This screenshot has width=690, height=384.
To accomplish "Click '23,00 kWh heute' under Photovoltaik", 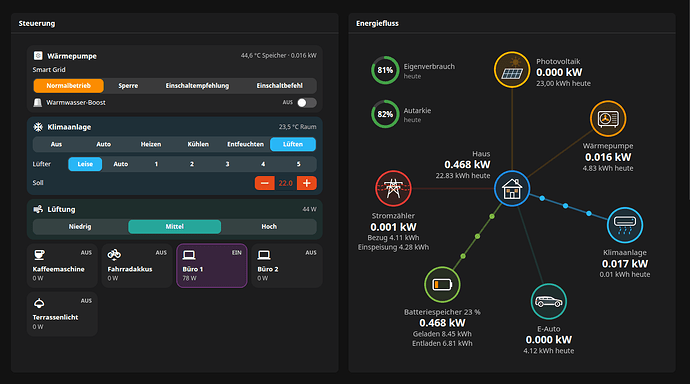I will 563,84.
